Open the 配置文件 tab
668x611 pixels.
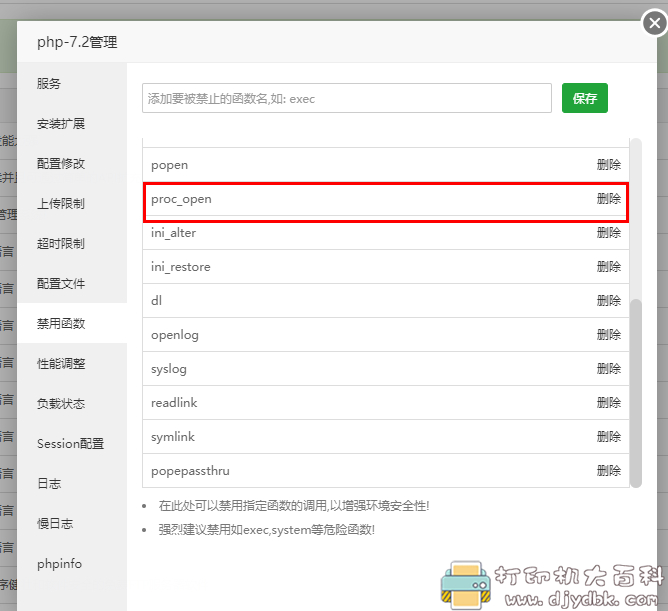[60, 284]
